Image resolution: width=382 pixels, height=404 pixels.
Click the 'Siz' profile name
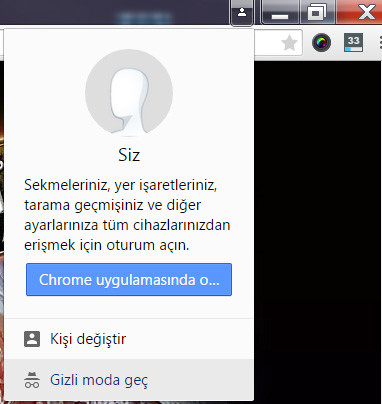(129, 155)
